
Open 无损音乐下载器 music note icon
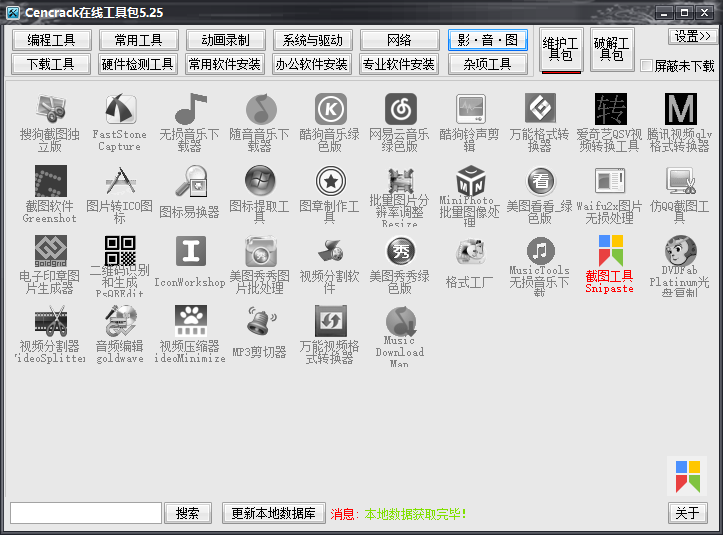pos(190,109)
